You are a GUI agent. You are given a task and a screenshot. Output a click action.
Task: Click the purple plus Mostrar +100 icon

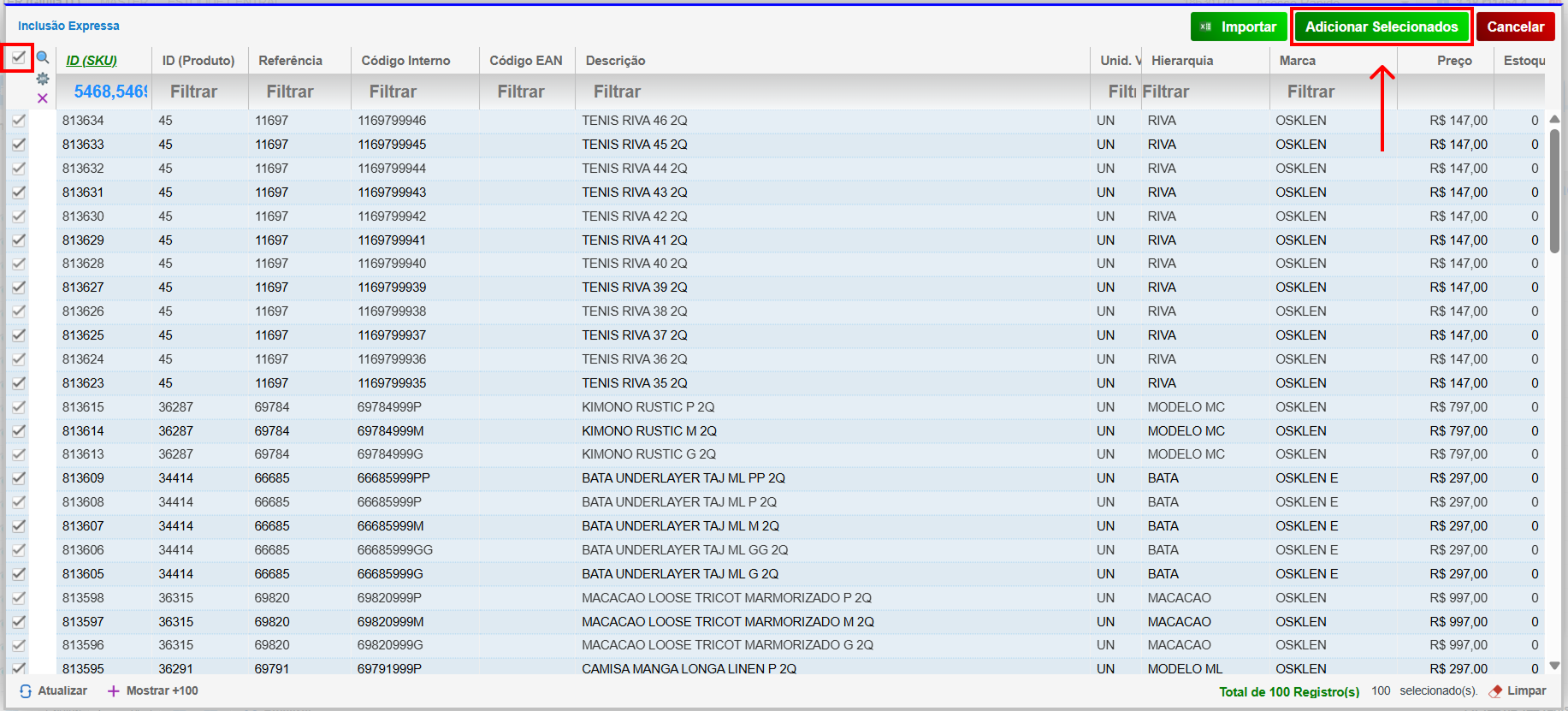[113, 691]
